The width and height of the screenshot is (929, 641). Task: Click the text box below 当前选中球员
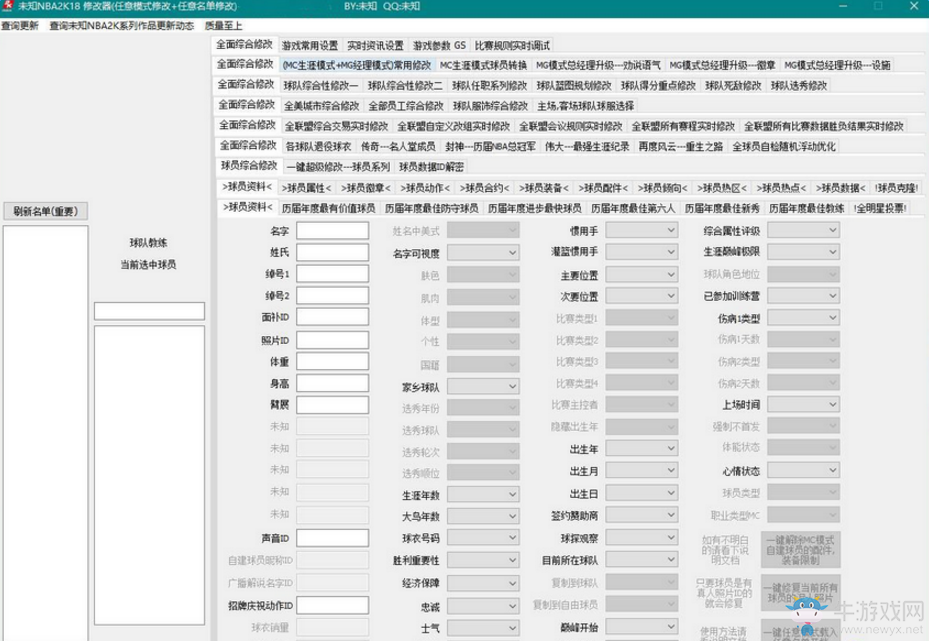coord(149,311)
